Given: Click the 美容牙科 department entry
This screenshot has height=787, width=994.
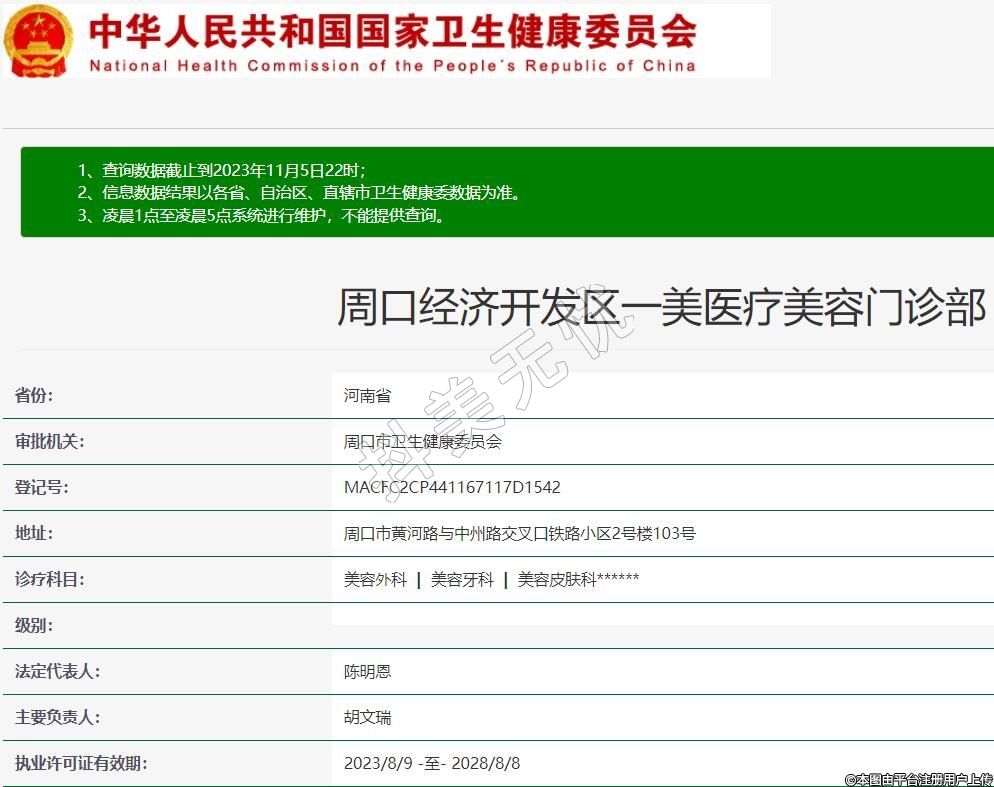Looking at the screenshot, I should click(x=462, y=579).
